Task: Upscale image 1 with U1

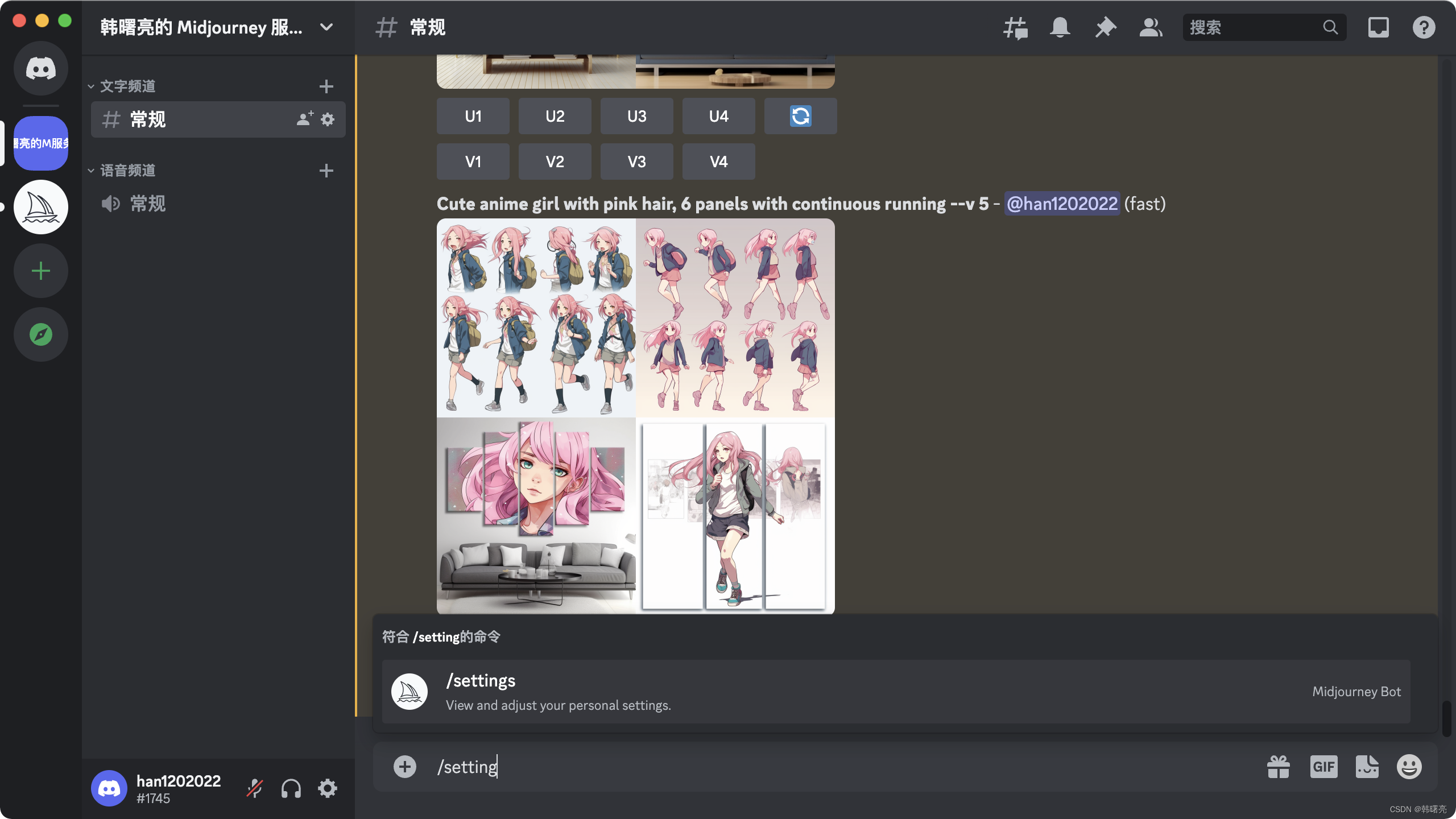Action: [473, 116]
